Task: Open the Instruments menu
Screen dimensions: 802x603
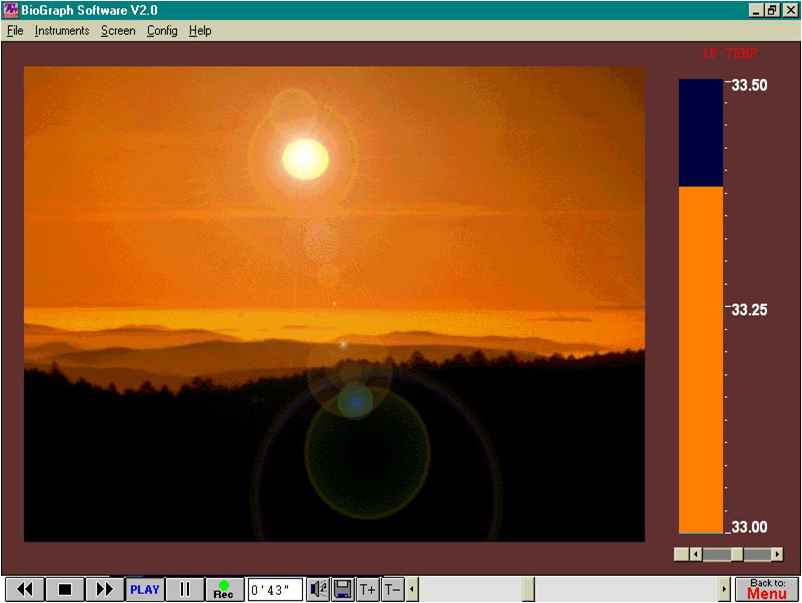Action: click(x=62, y=31)
